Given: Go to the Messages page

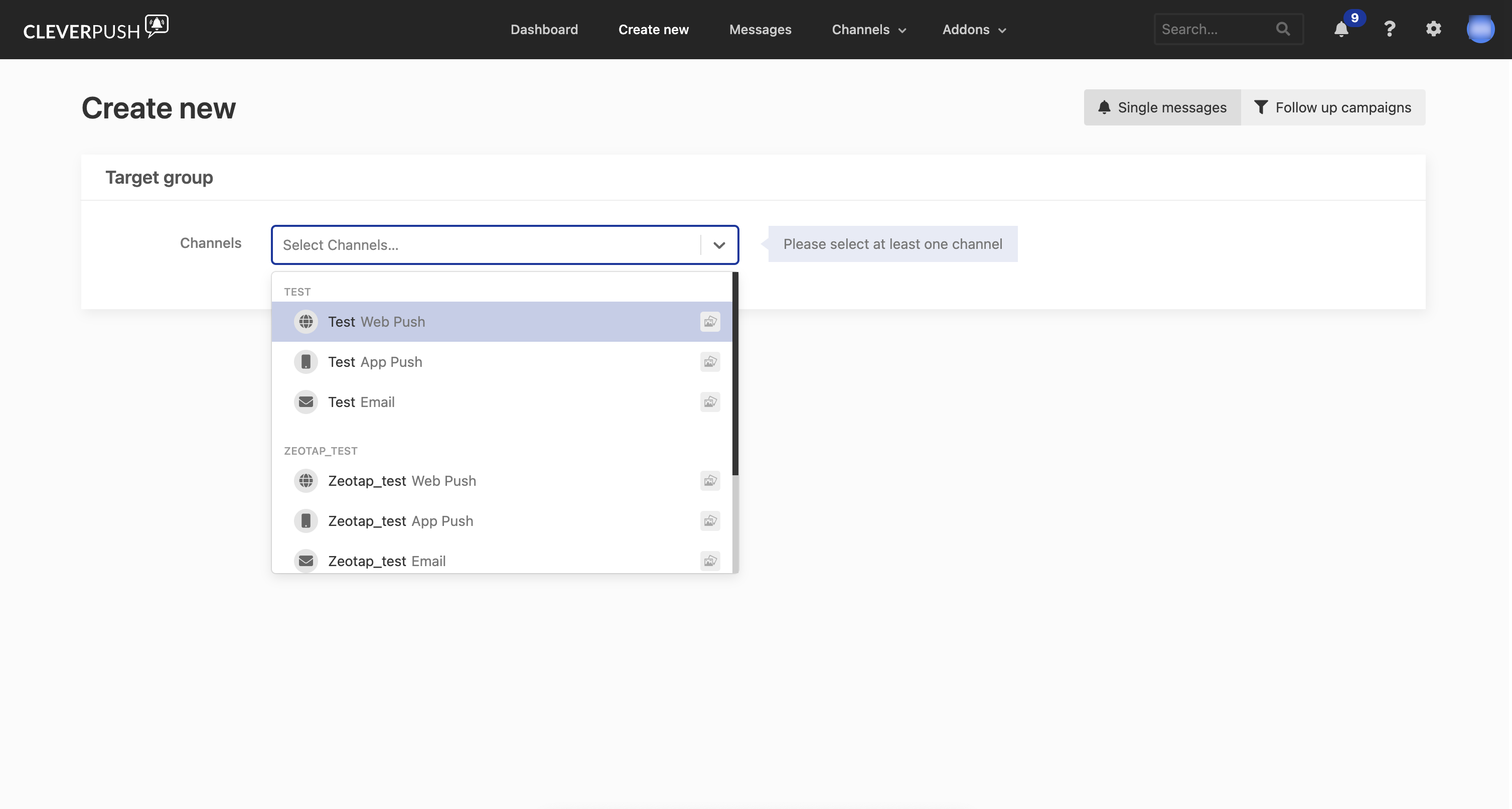Looking at the screenshot, I should click(x=760, y=29).
